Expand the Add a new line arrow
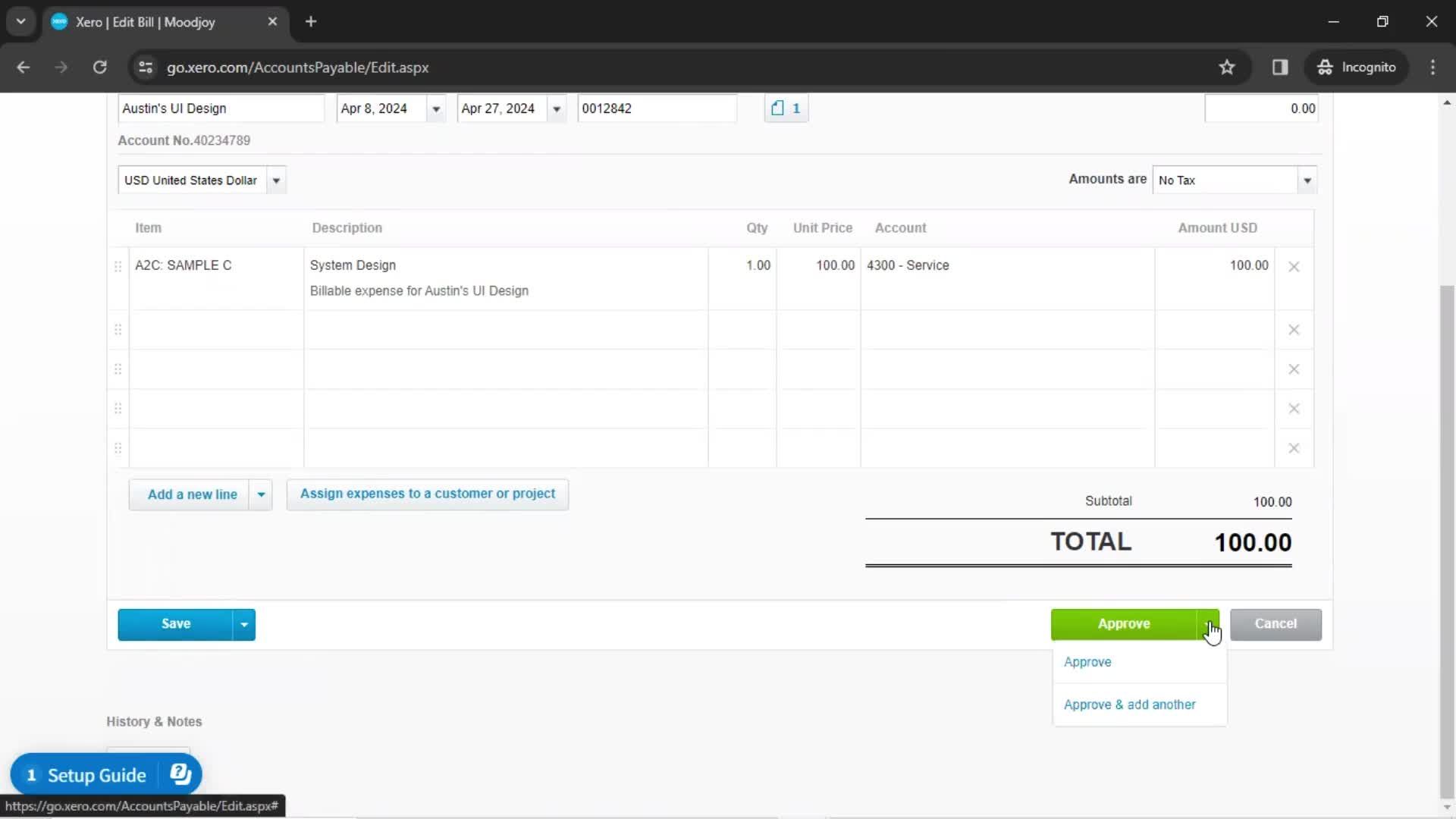 click(261, 494)
